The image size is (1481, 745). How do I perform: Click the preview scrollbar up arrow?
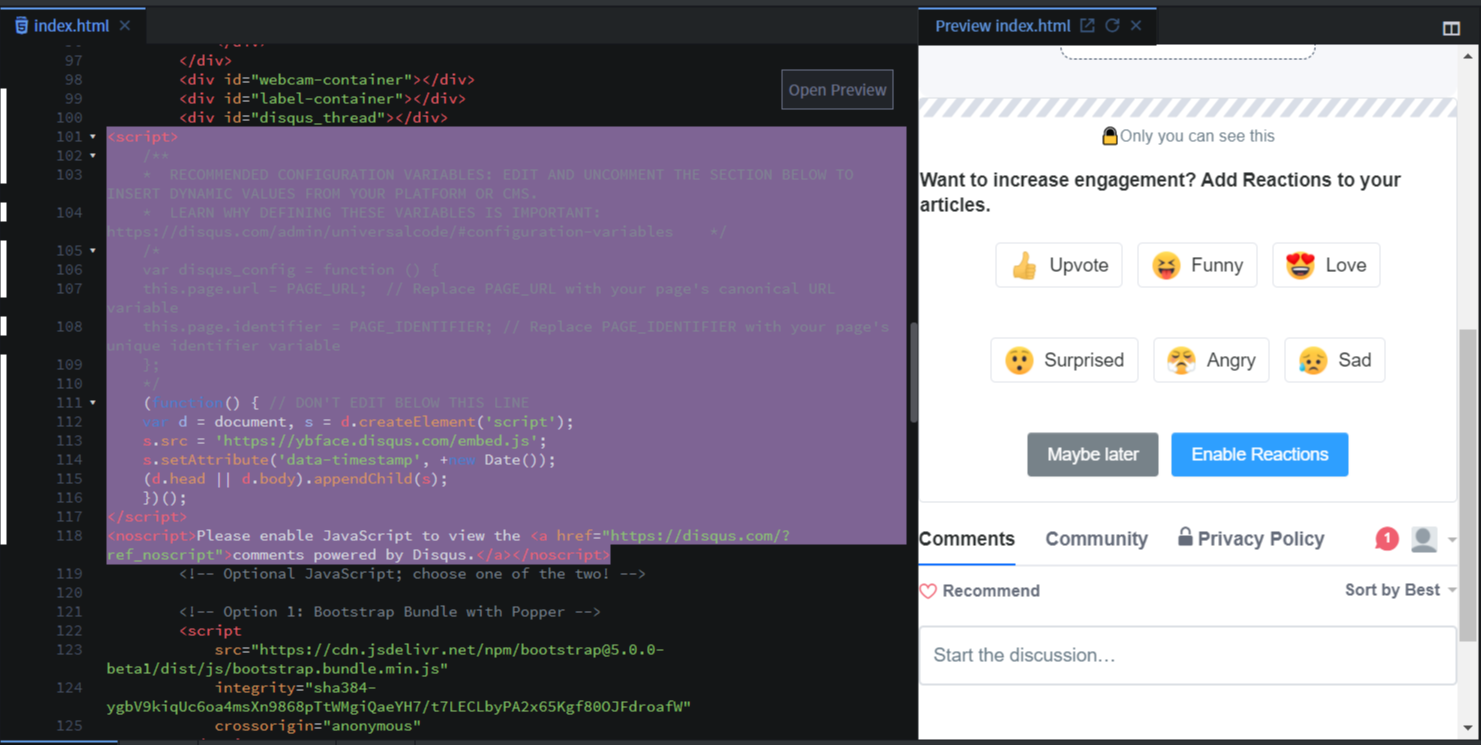click(1467, 56)
